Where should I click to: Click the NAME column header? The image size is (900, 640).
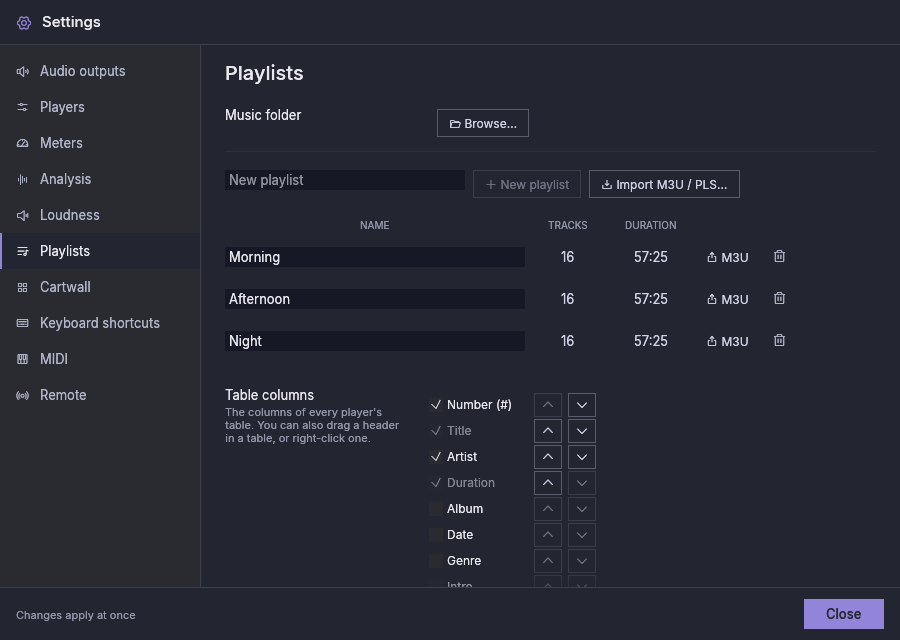[374, 226]
